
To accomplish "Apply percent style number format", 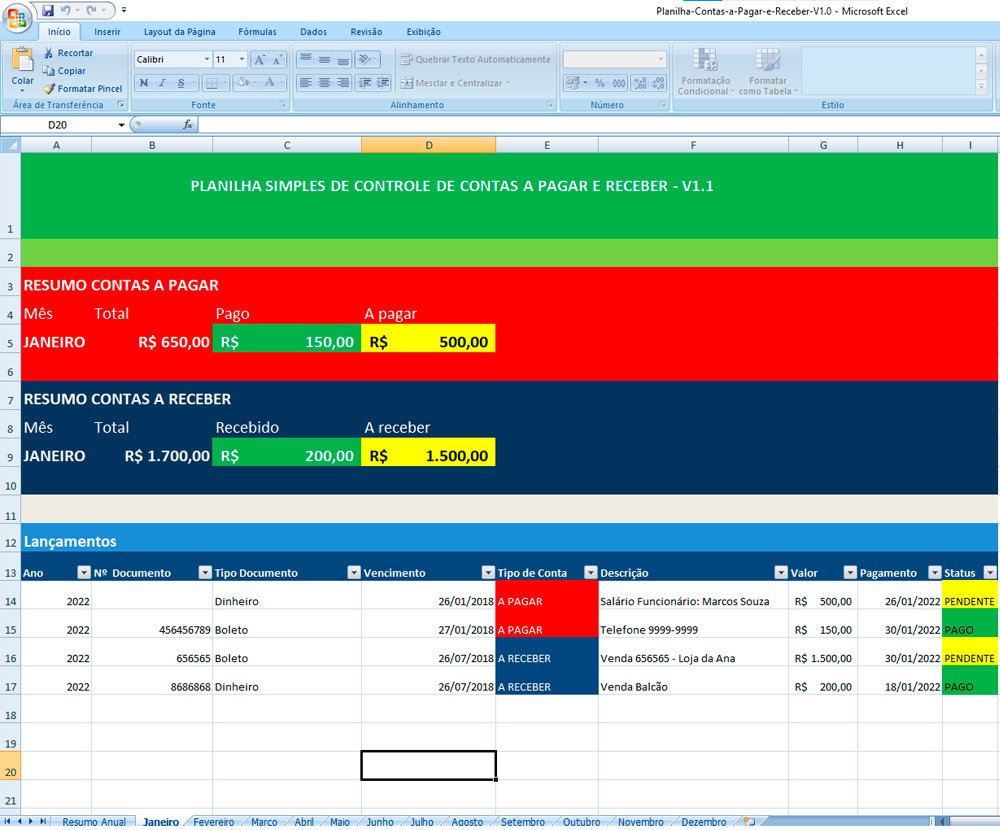I will tap(599, 83).
